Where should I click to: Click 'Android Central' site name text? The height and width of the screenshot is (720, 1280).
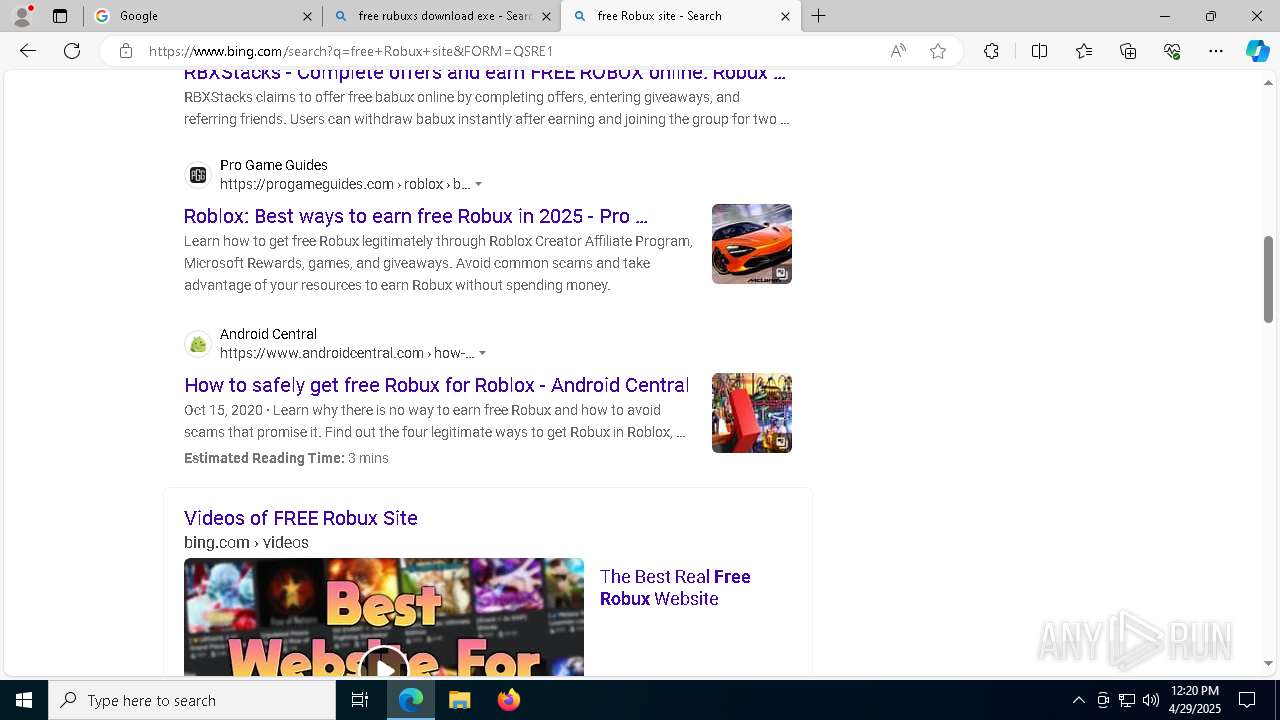268,334
